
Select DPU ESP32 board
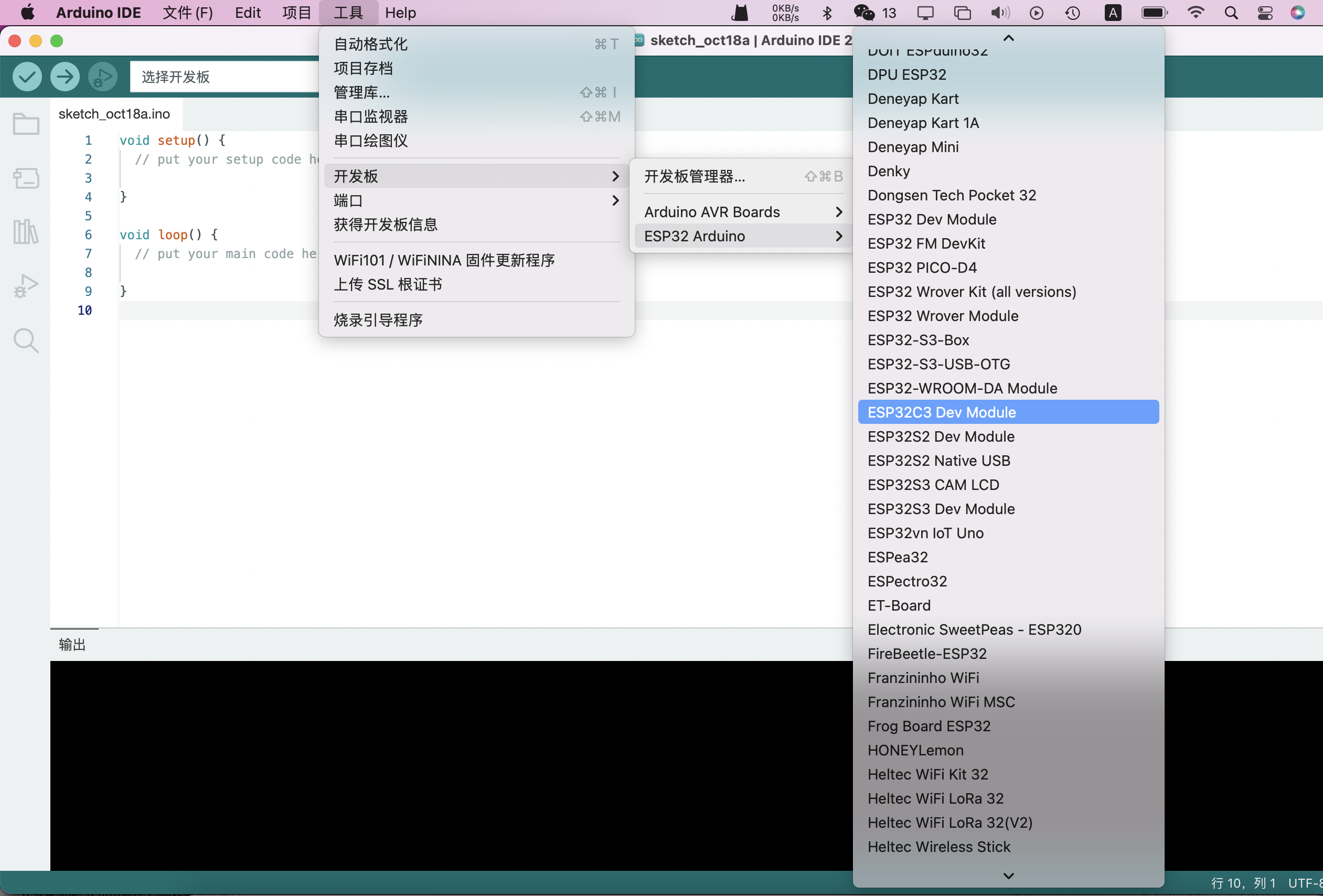coord(1008,74)
